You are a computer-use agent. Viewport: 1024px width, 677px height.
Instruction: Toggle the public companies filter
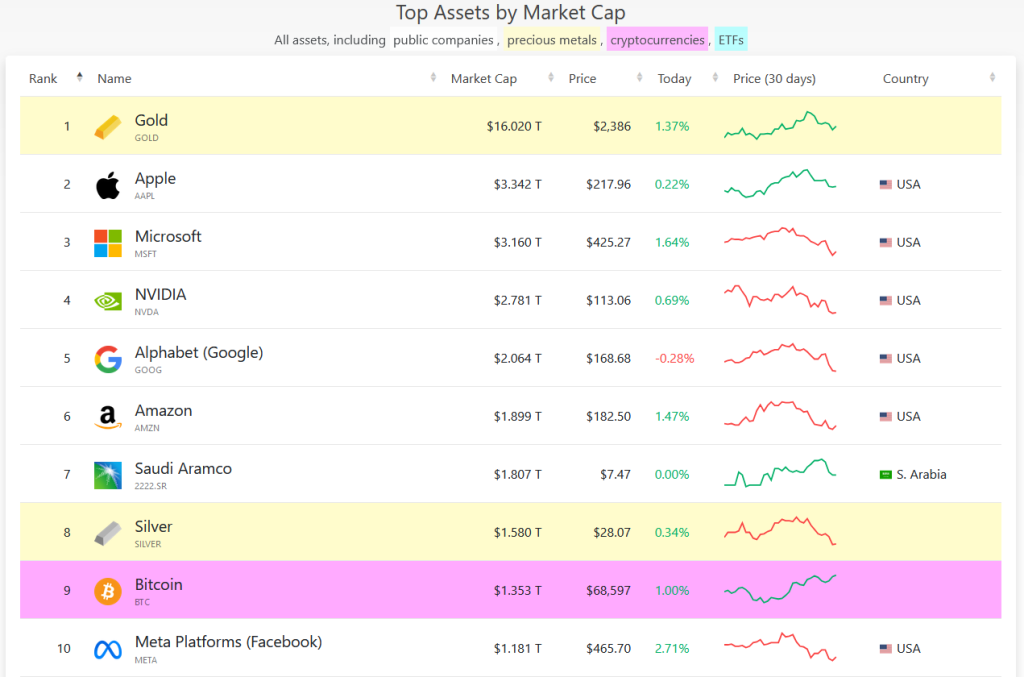443,40
